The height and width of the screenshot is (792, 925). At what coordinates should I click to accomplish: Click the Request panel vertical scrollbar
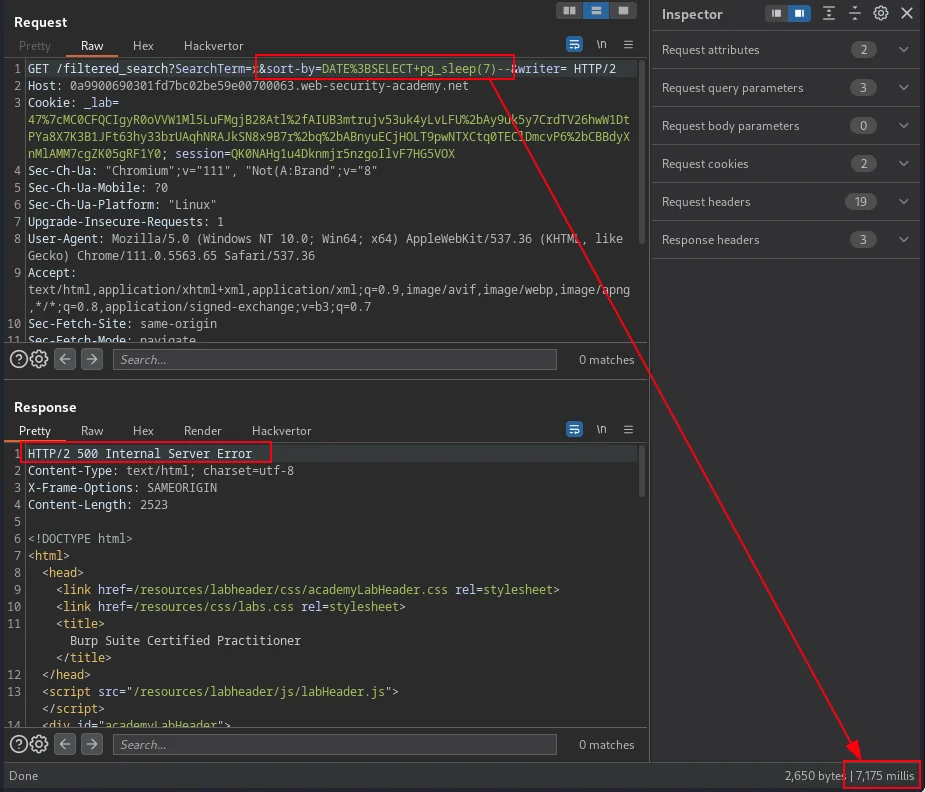coord(642,150)
